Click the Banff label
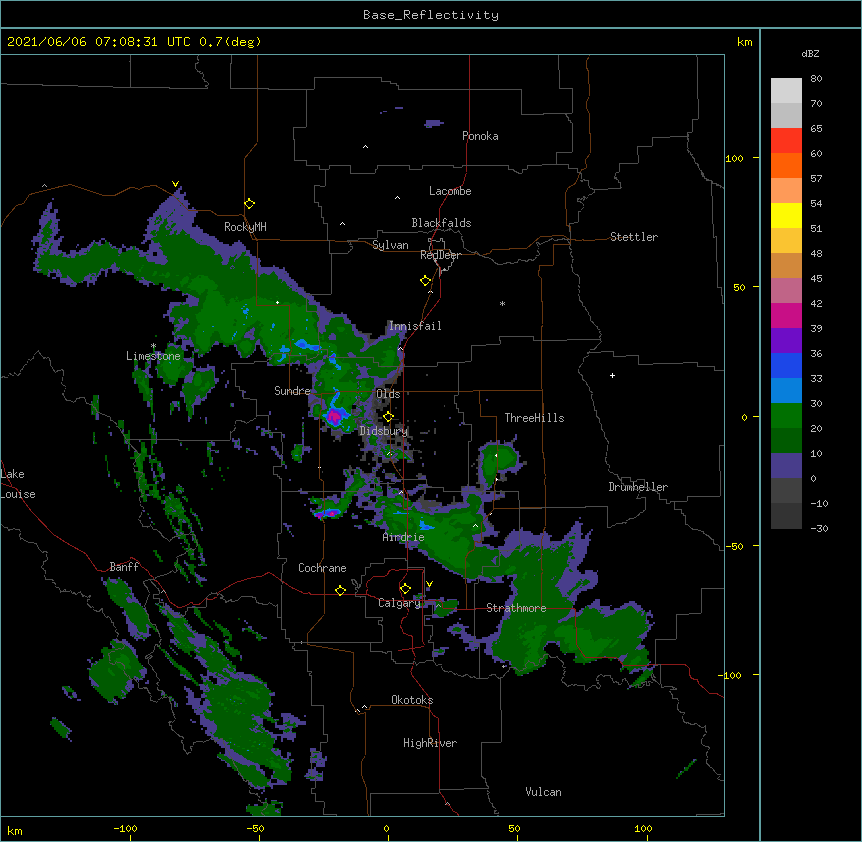 point(124,567)
